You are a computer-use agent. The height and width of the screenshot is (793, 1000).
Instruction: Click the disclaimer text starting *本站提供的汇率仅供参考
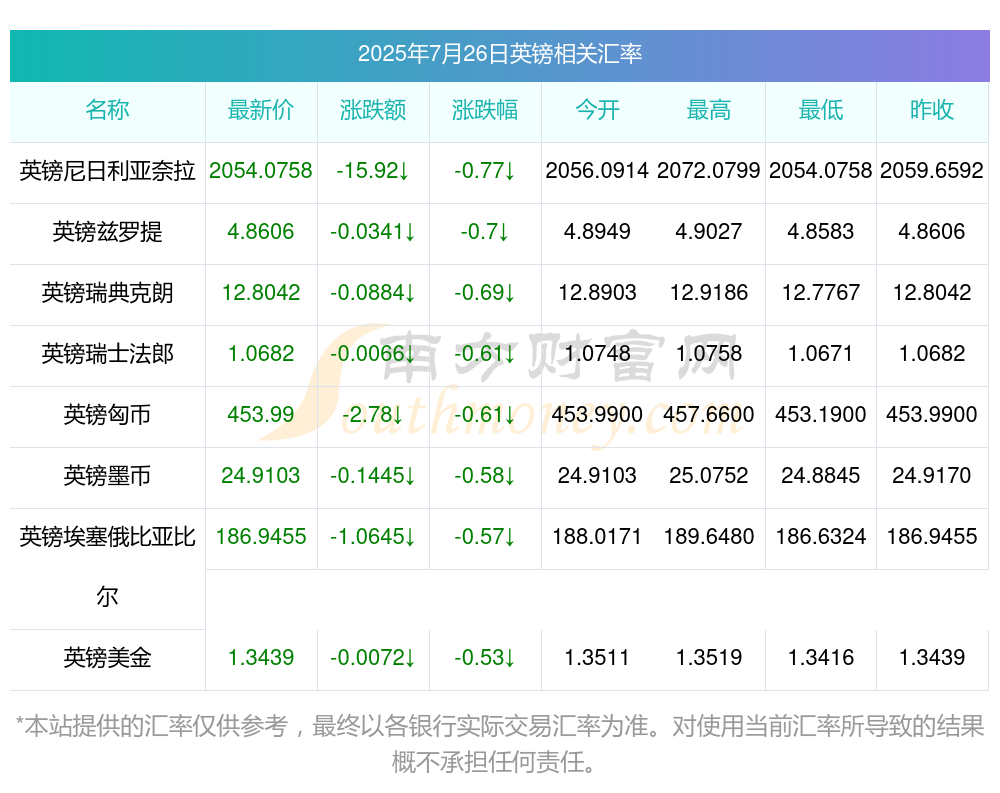point(500,744)
